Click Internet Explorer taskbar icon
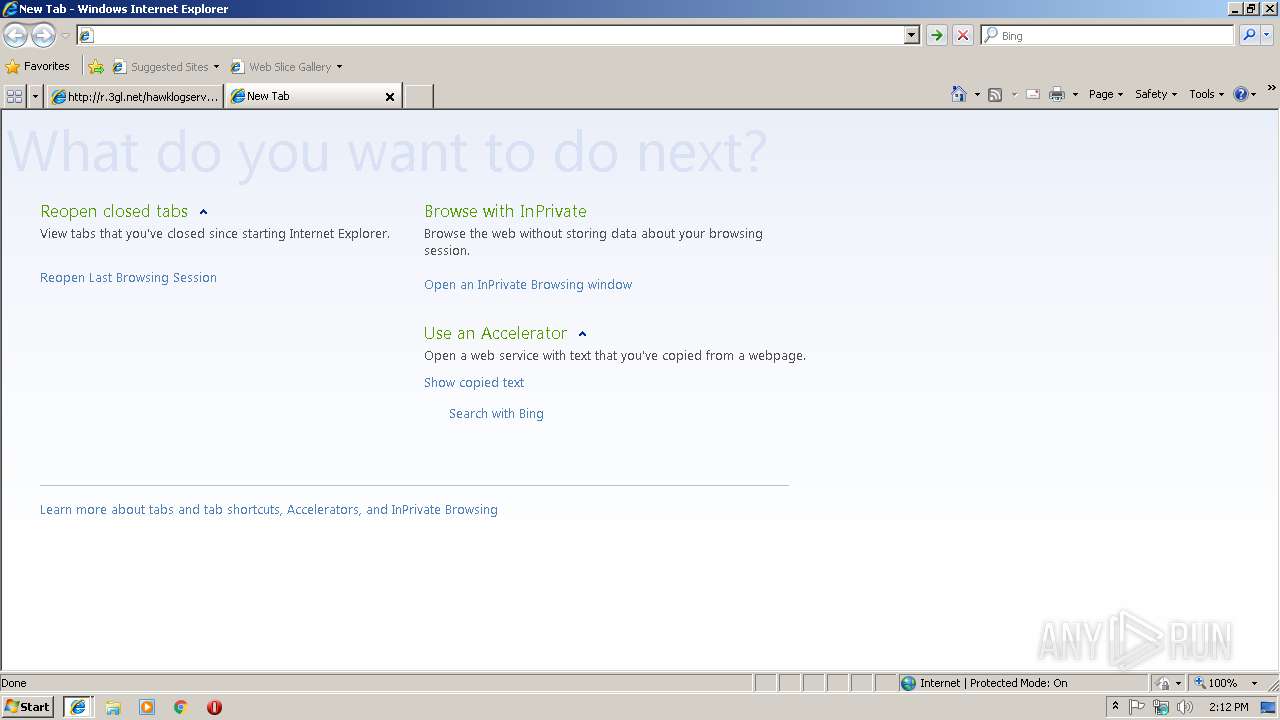1280x720 pixels. point(78,707)
